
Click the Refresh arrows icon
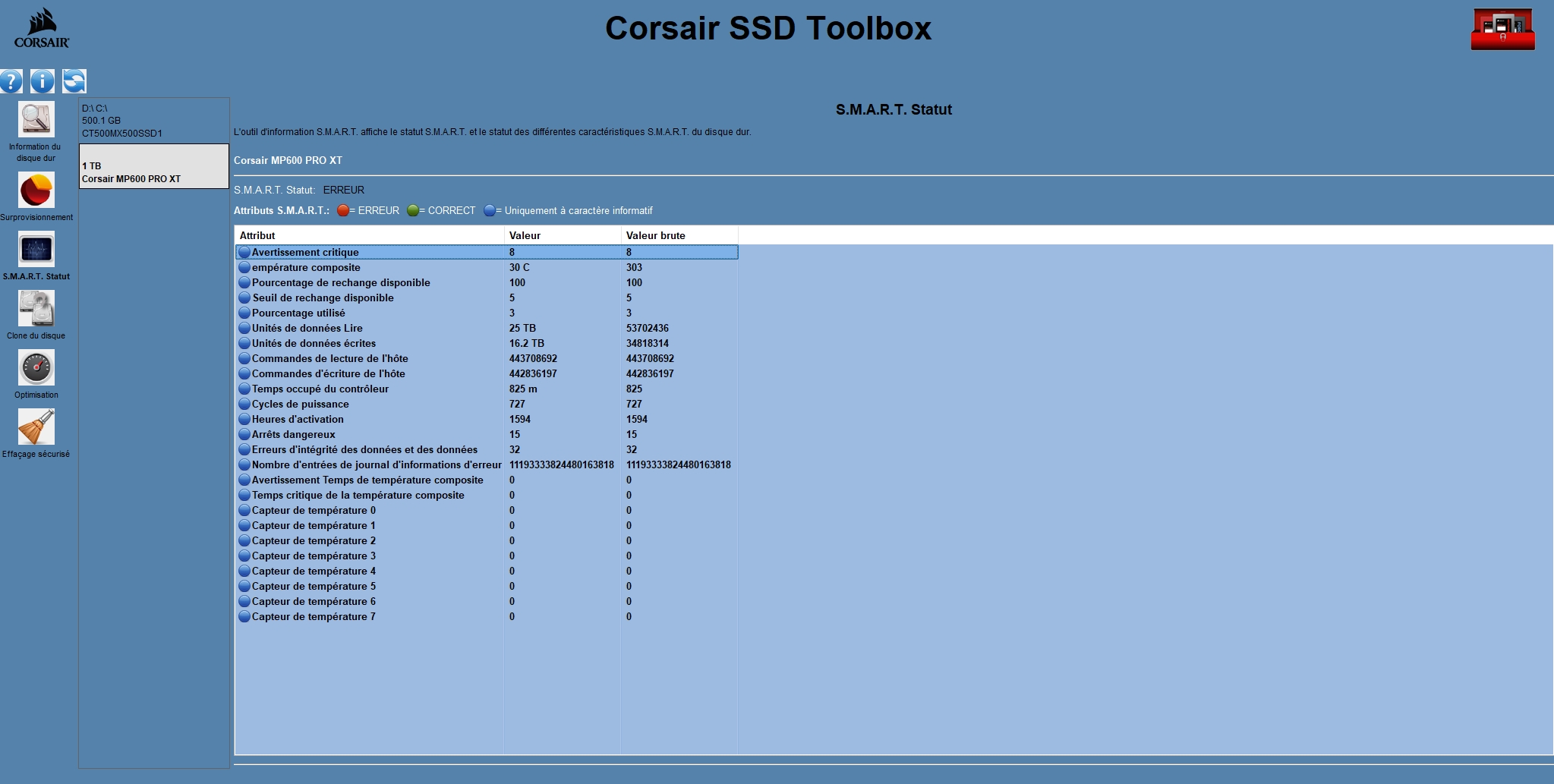(x=74, y=81)
